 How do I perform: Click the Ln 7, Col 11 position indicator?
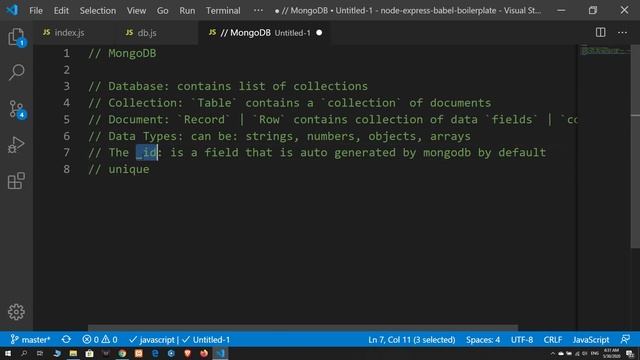click(411, 340)
